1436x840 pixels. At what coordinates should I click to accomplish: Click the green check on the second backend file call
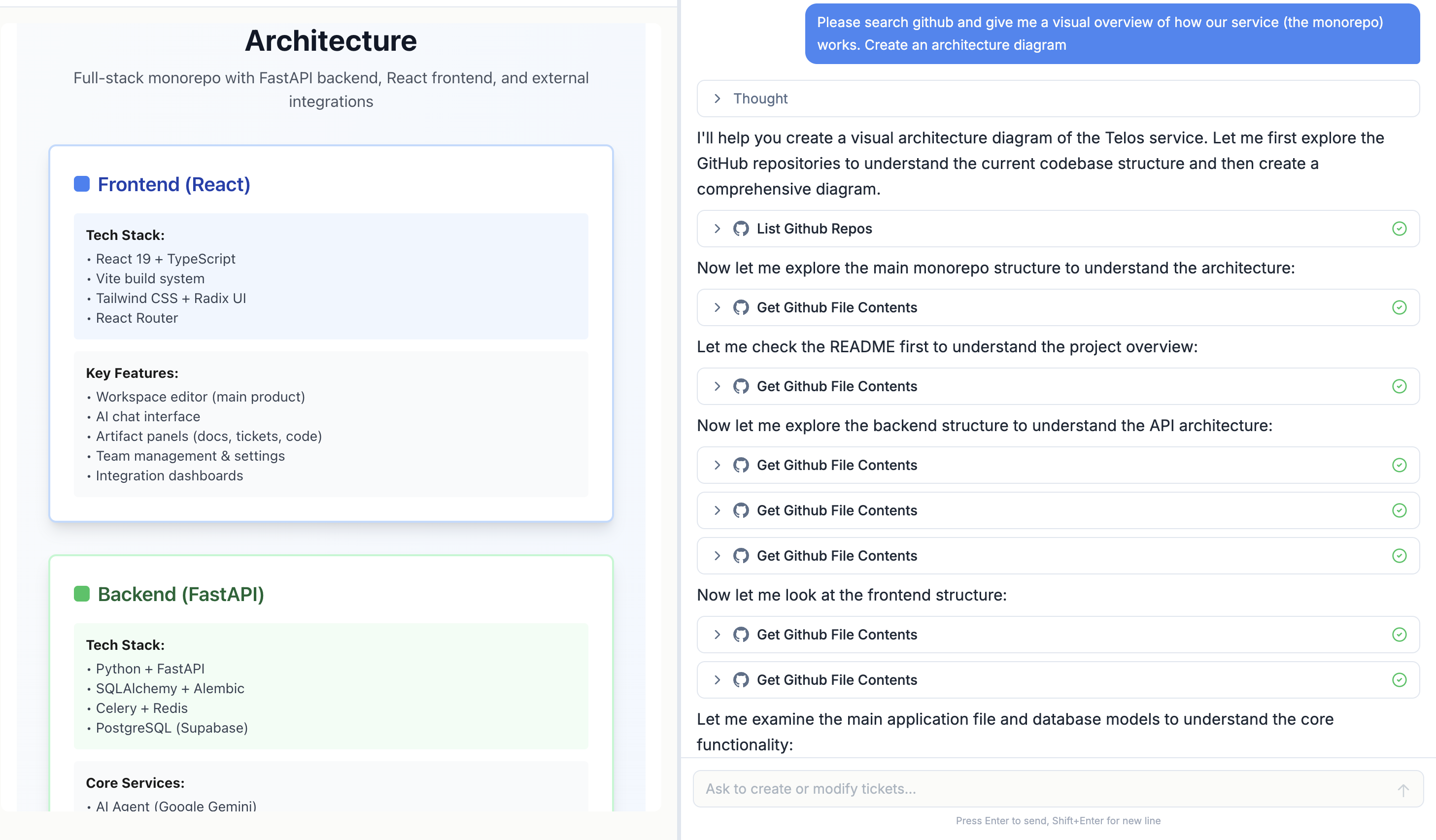[x=1400, y=510]
